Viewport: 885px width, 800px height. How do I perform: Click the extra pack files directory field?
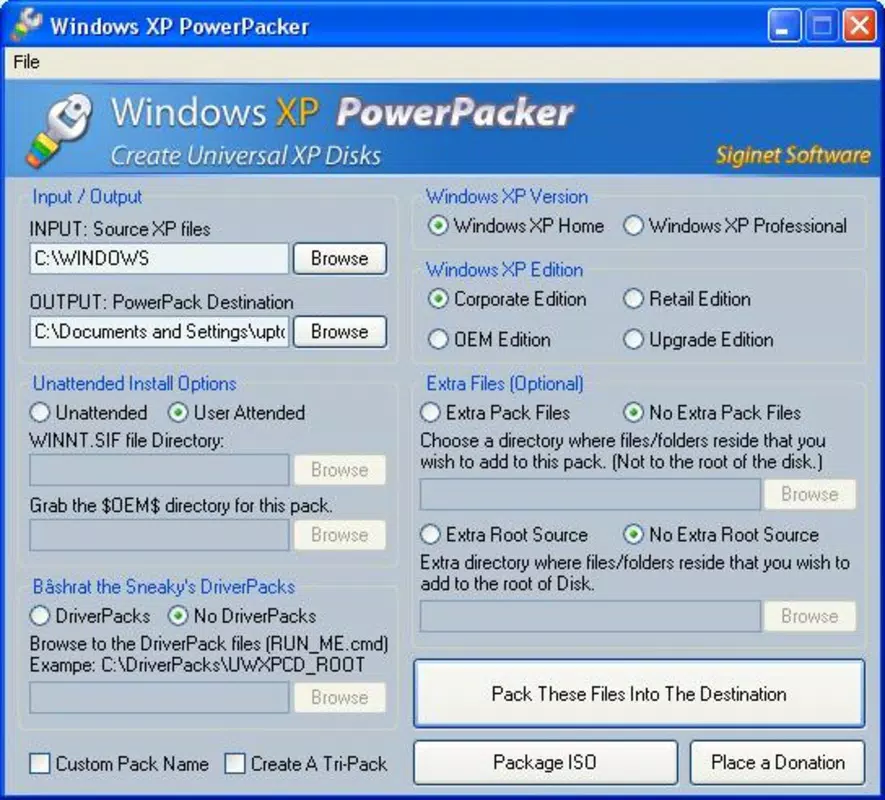pyautogui.click(x=590, y=495)
